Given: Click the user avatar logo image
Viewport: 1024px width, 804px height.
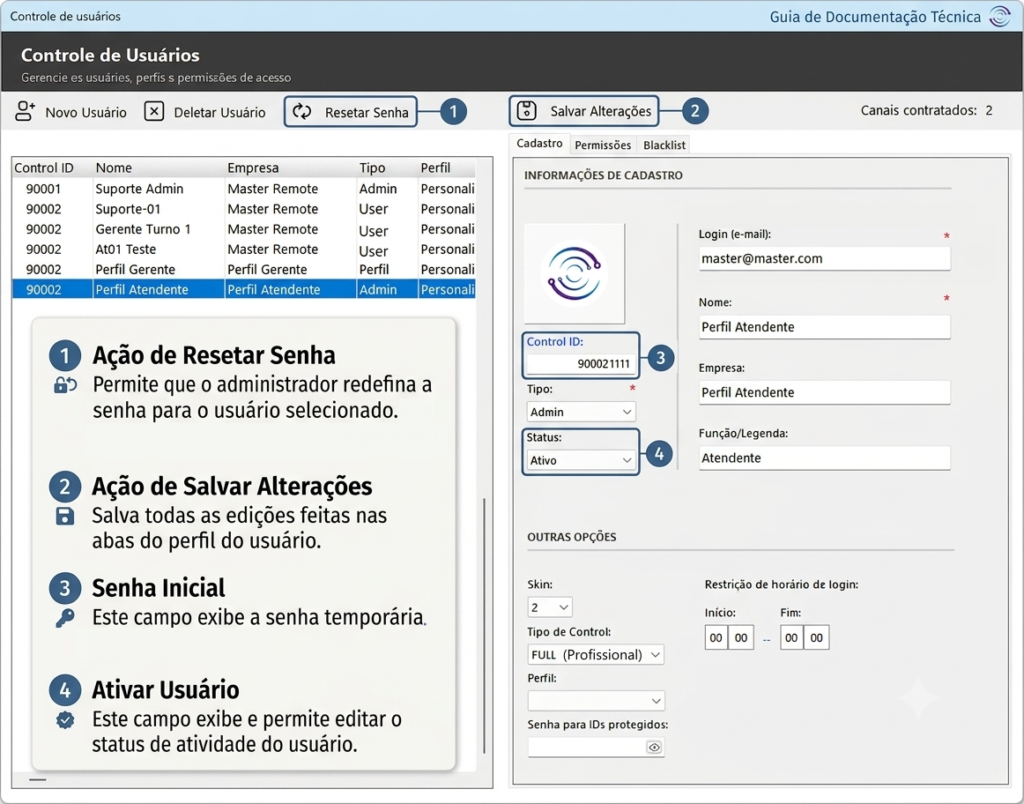Looking at the screenshot, I should pos(574,274).
